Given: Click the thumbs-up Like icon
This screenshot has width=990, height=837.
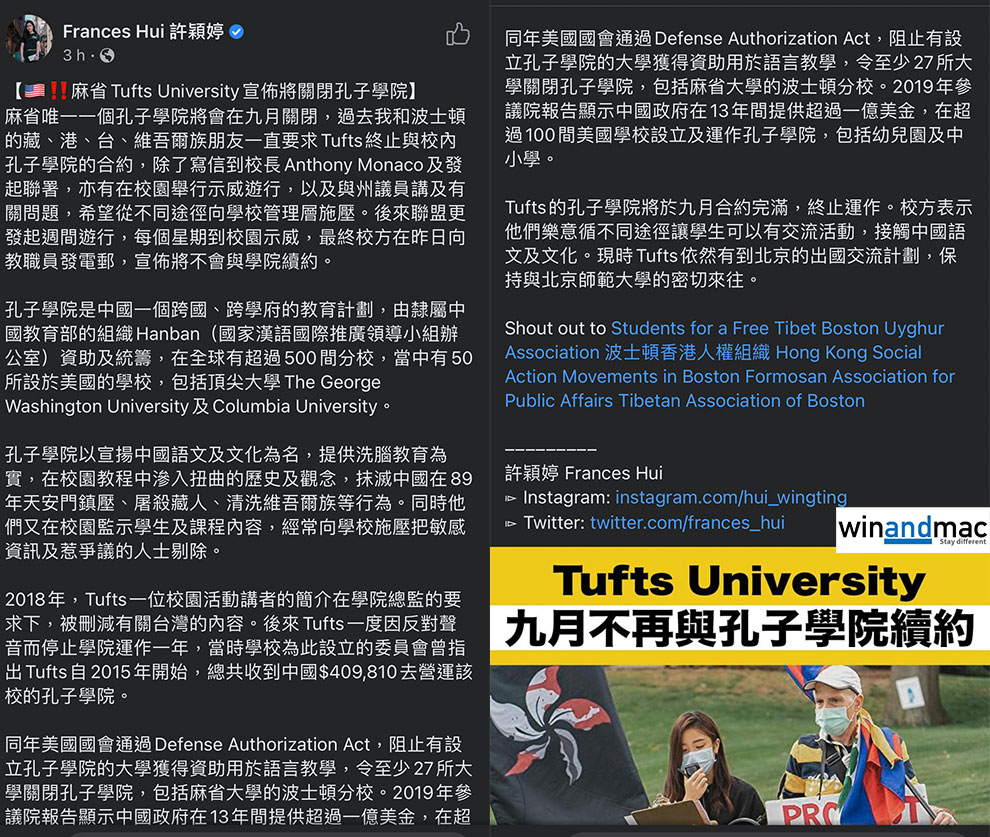Looking at the screenshot, I should coord(458,35).
